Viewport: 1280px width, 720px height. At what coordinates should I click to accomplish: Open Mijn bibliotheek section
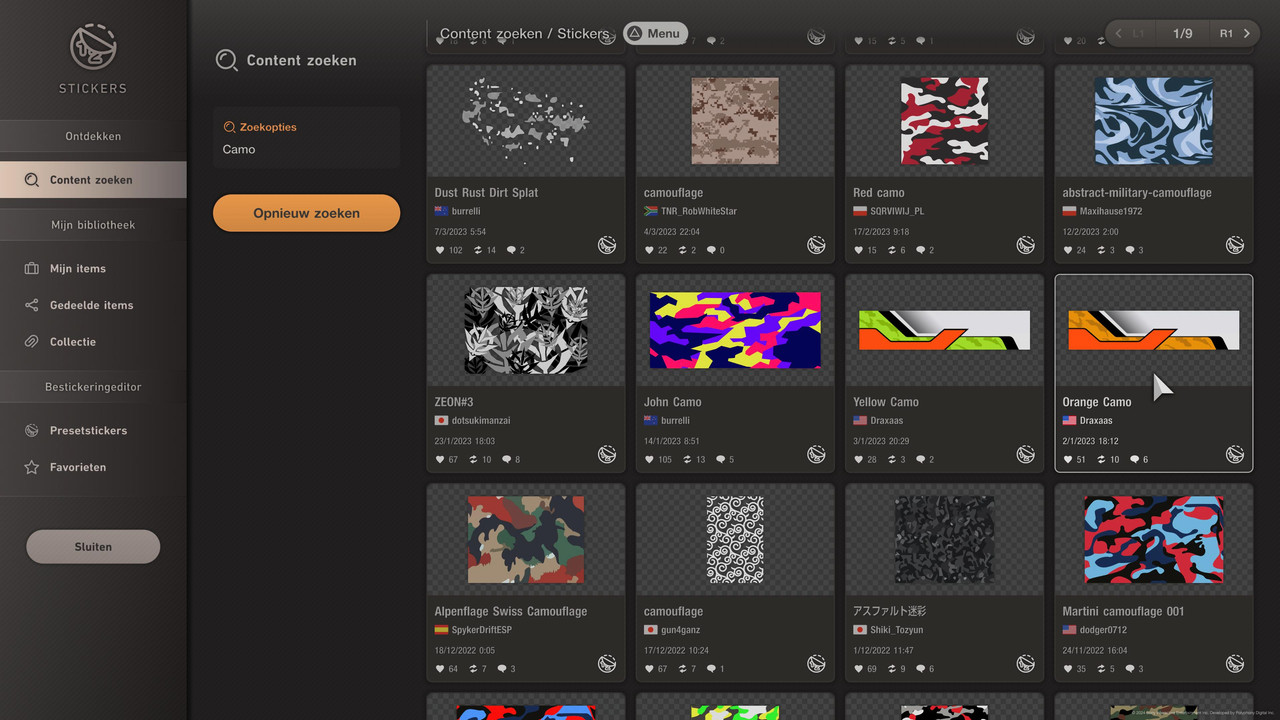point(93,225)
